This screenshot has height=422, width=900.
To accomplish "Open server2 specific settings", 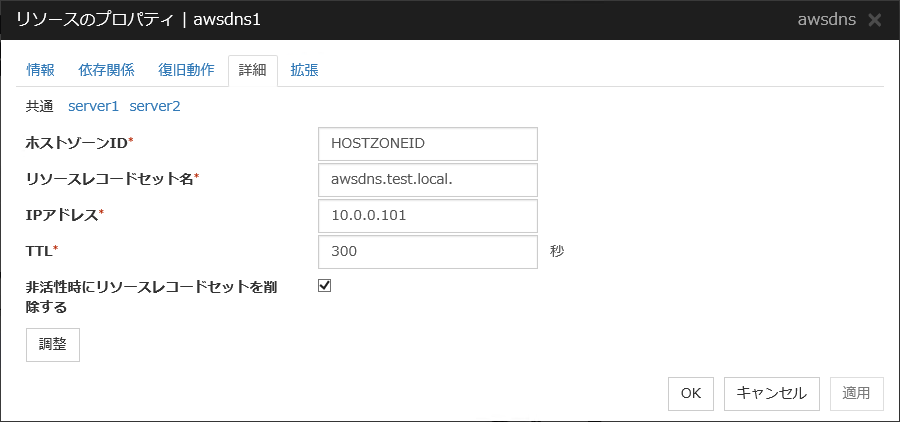I will click(155, 105).
